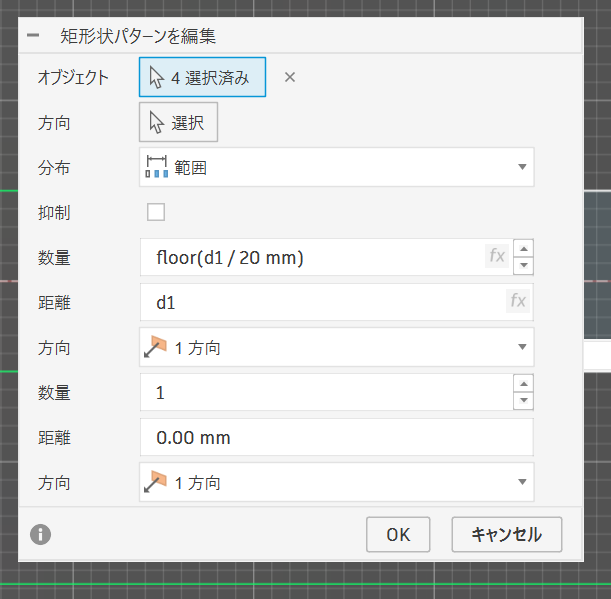
Task: Increase the second 数量 with the up arrow
Action: pos(523,384)
